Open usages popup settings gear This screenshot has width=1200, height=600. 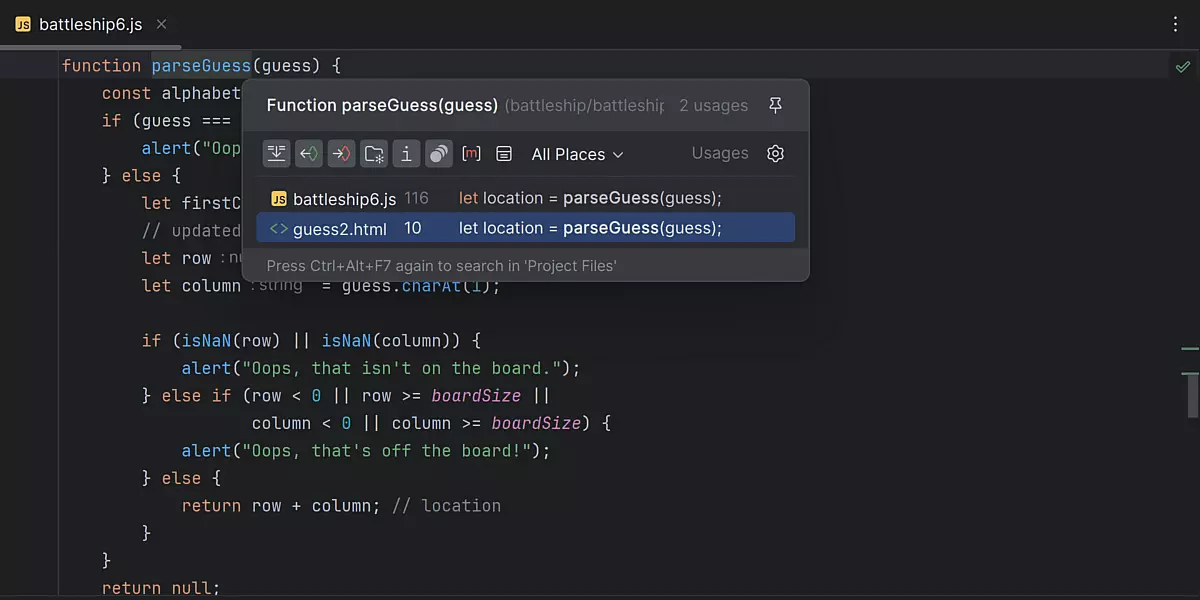coord(775,154)
